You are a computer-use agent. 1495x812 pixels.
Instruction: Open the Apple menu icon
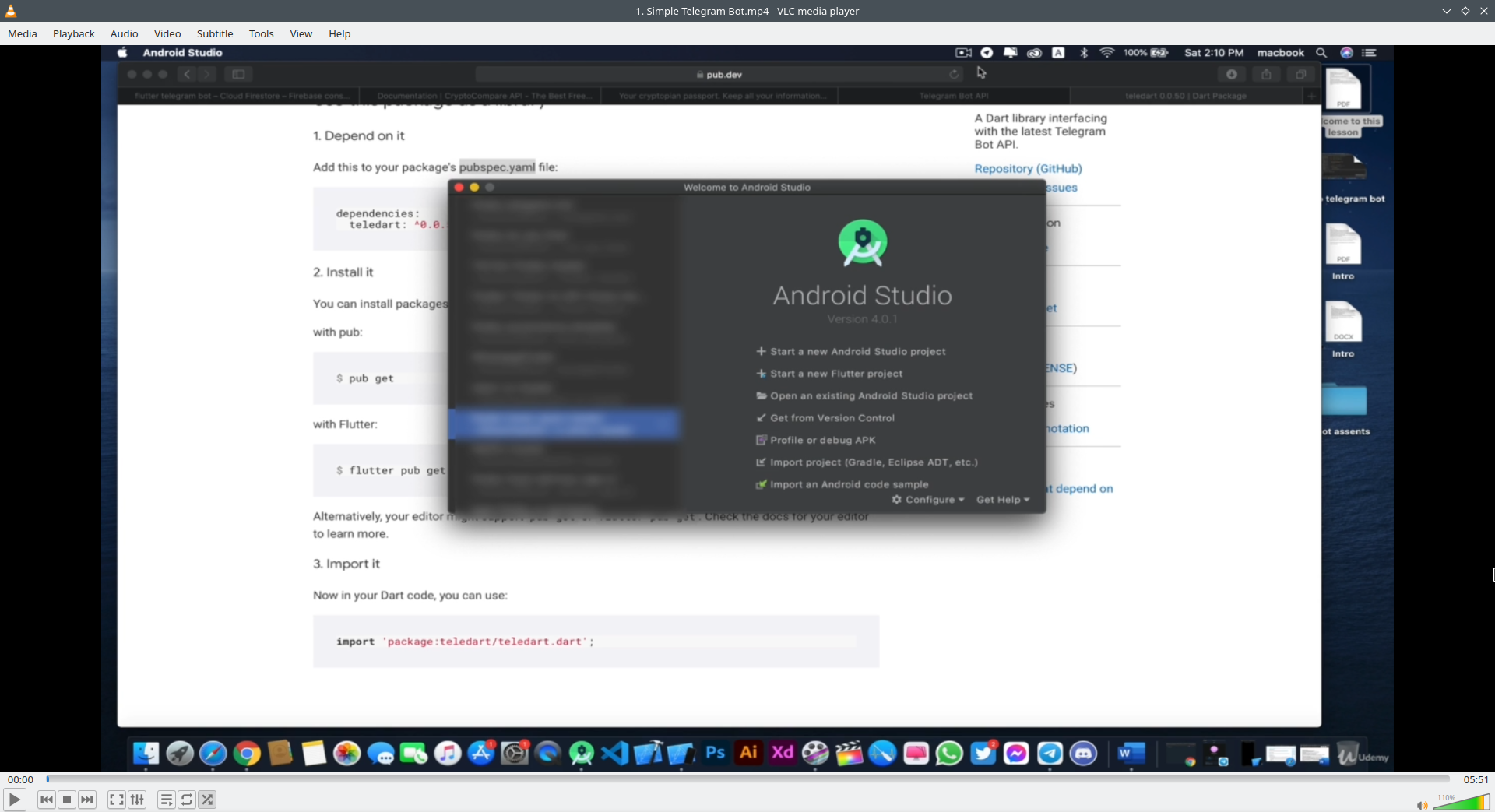[x=122, y=53]
